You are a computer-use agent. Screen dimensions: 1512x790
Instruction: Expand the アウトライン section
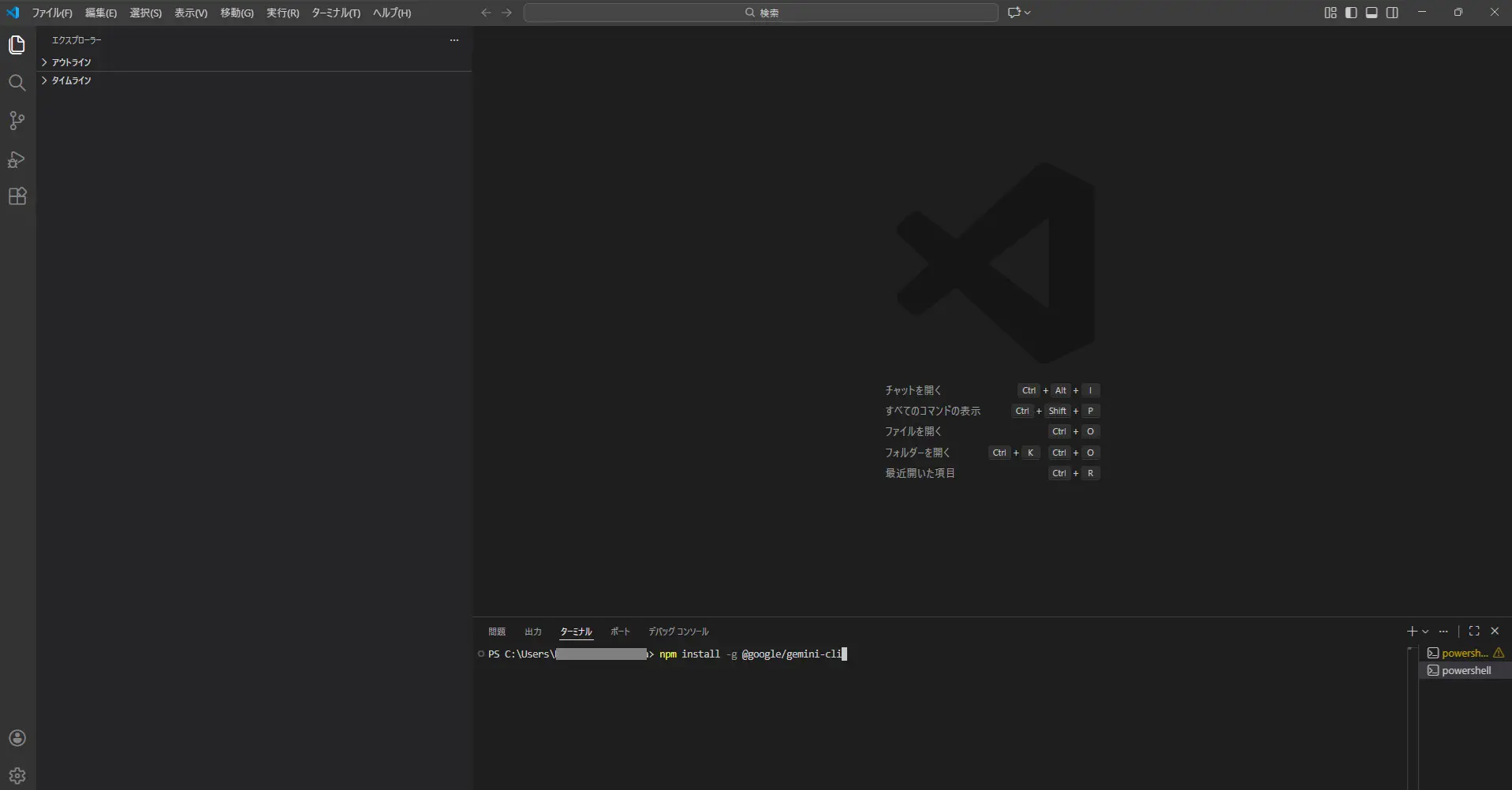(71, 62)
